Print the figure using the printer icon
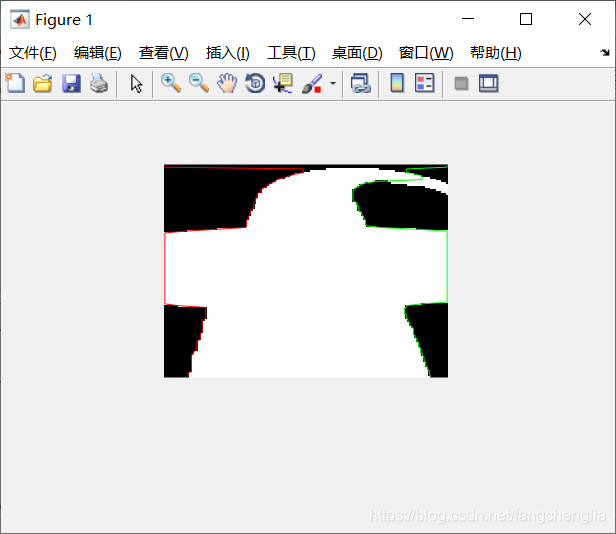This screenshot has height=534, width=616. coord(99,83)
